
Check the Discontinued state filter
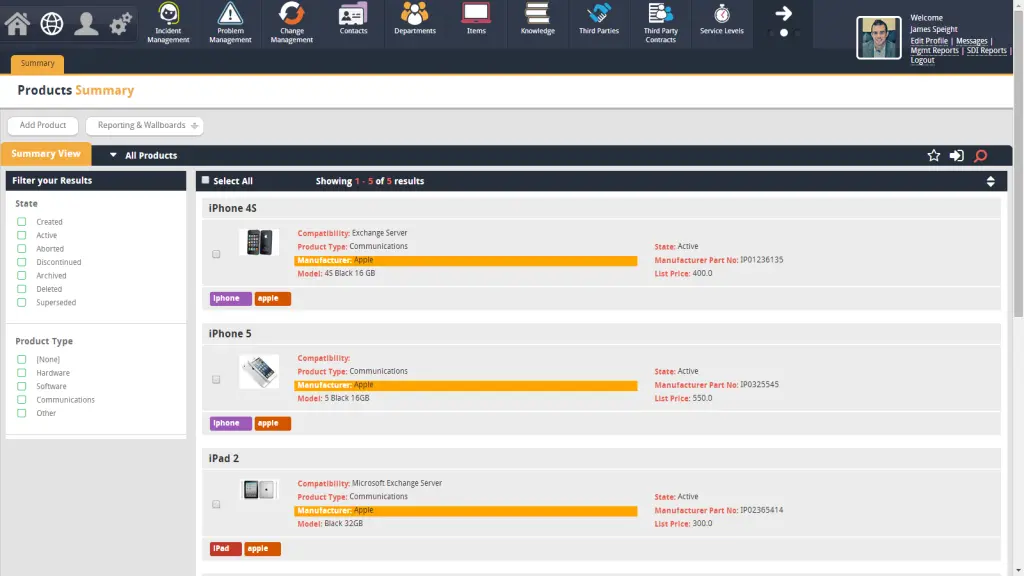(22, 262)
